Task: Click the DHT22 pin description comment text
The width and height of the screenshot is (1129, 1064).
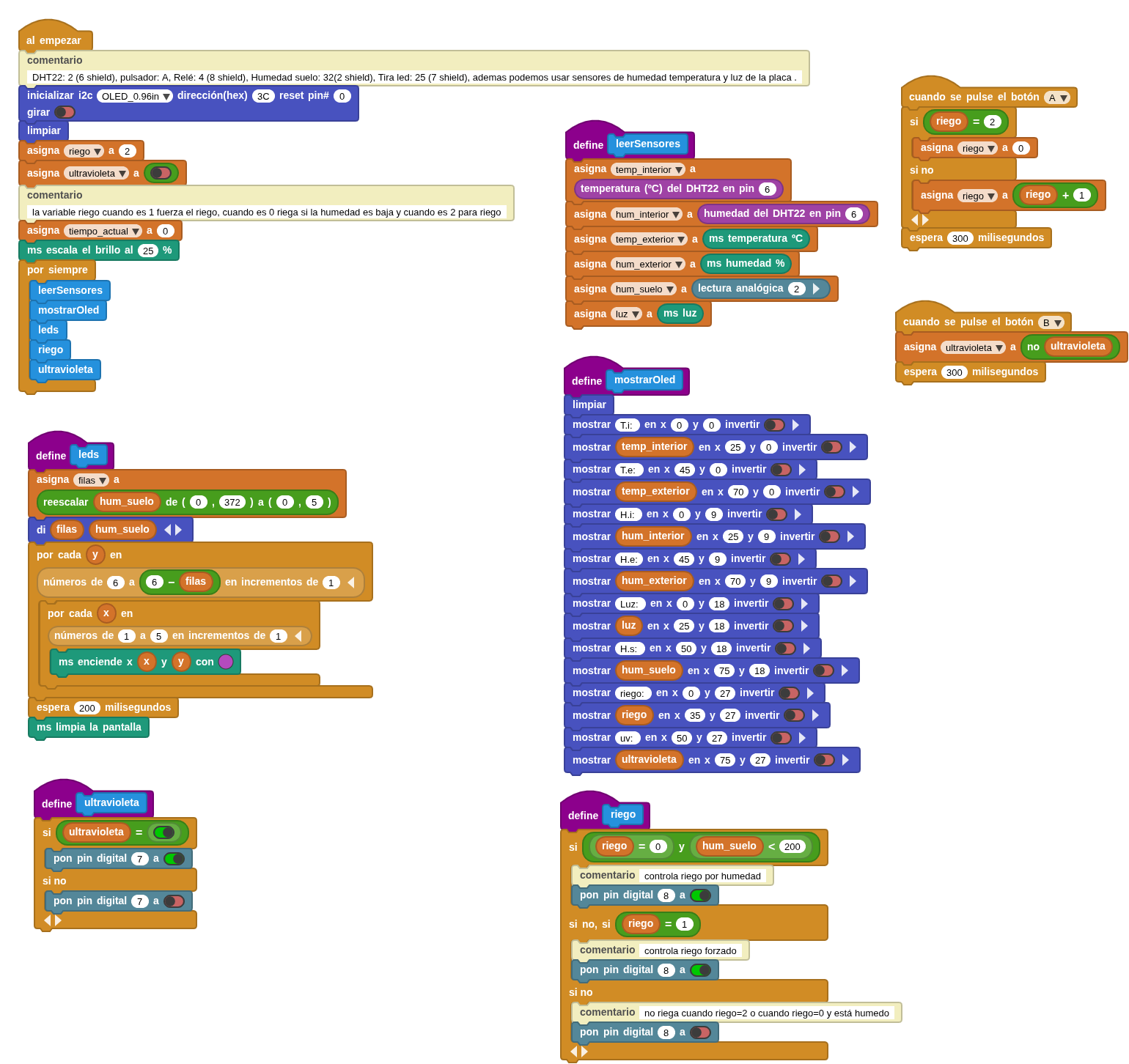Action: (414, 77)
